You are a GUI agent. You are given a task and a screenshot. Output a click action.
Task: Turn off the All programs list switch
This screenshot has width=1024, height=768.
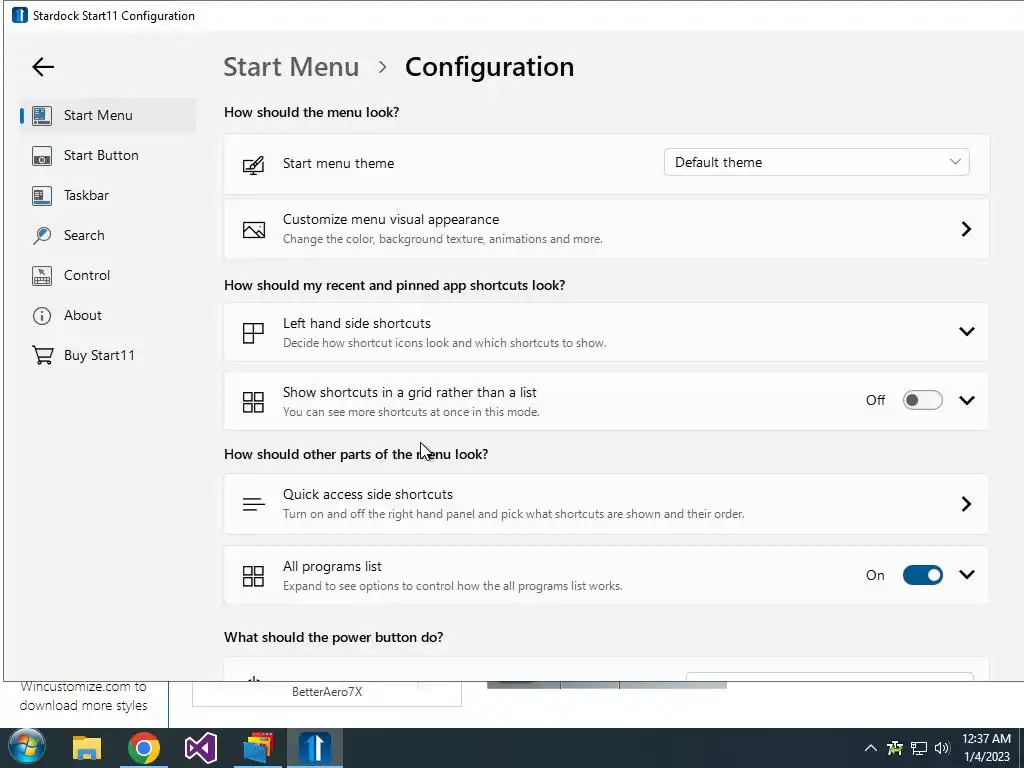(922, 575)
